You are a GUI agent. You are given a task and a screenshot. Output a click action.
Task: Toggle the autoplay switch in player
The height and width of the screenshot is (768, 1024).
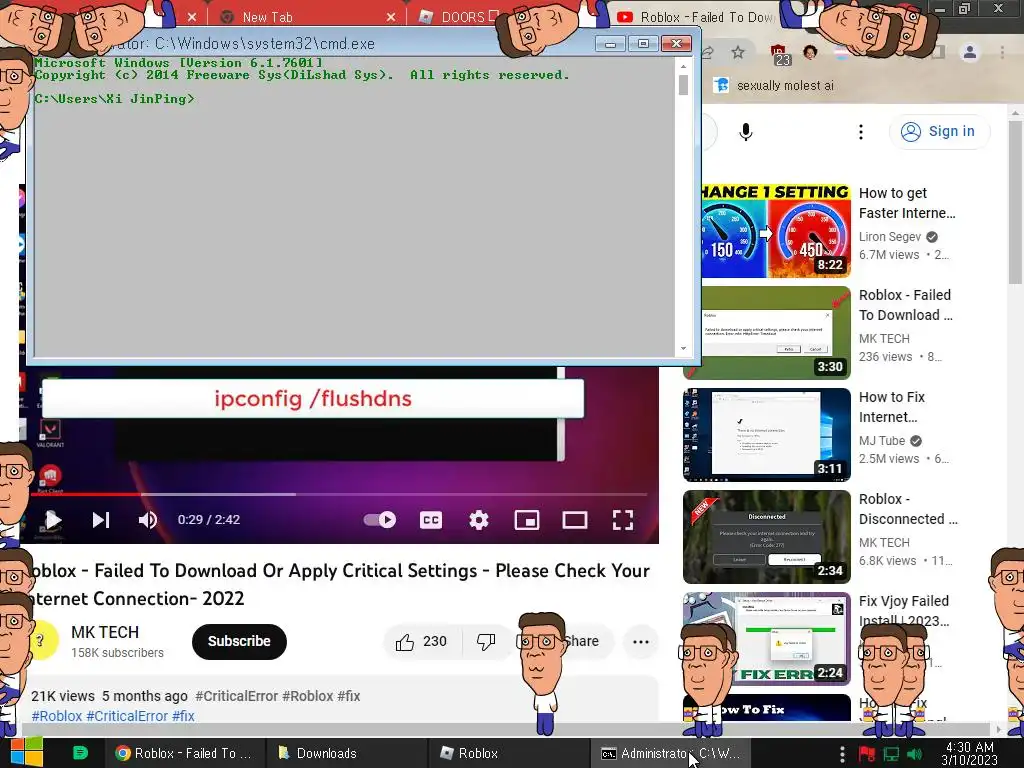tap(379, 520)
